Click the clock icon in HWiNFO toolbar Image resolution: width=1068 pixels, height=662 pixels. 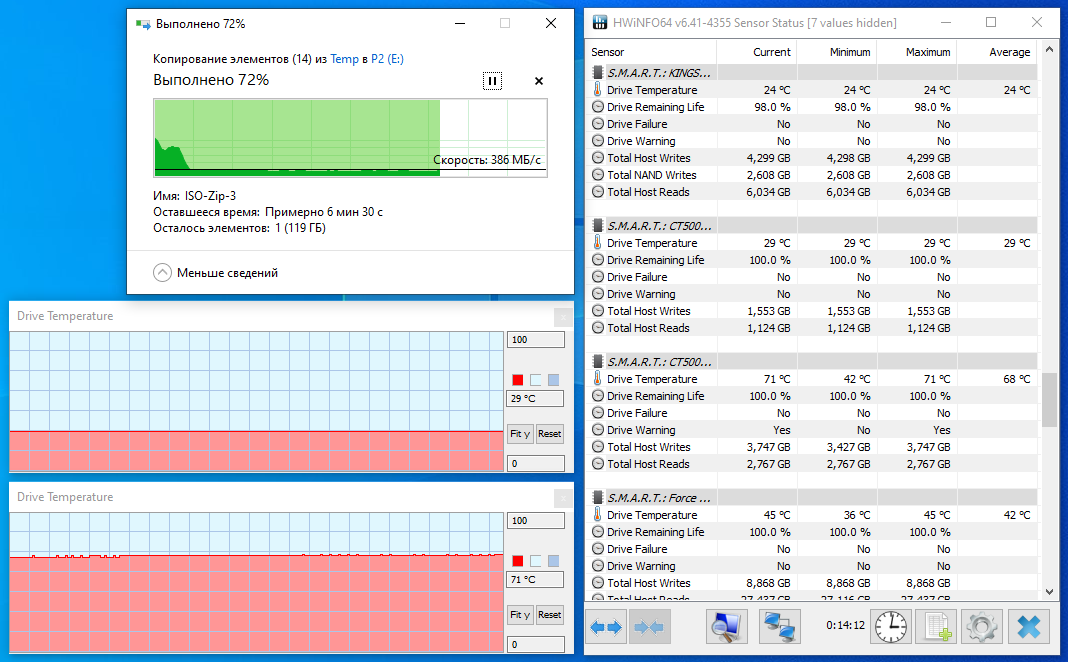[890, 626]
